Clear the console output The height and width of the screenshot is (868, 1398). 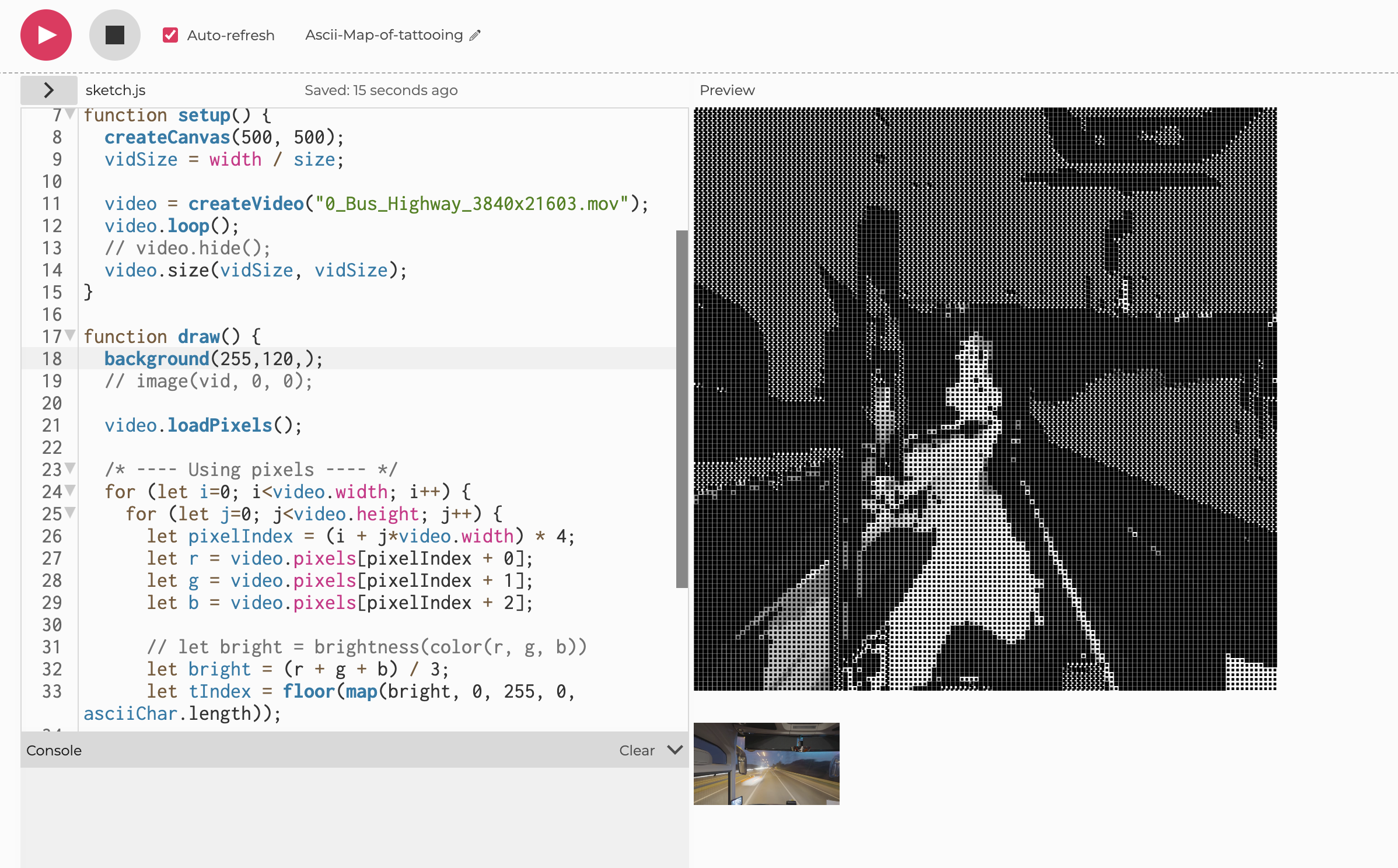point(637,751)
